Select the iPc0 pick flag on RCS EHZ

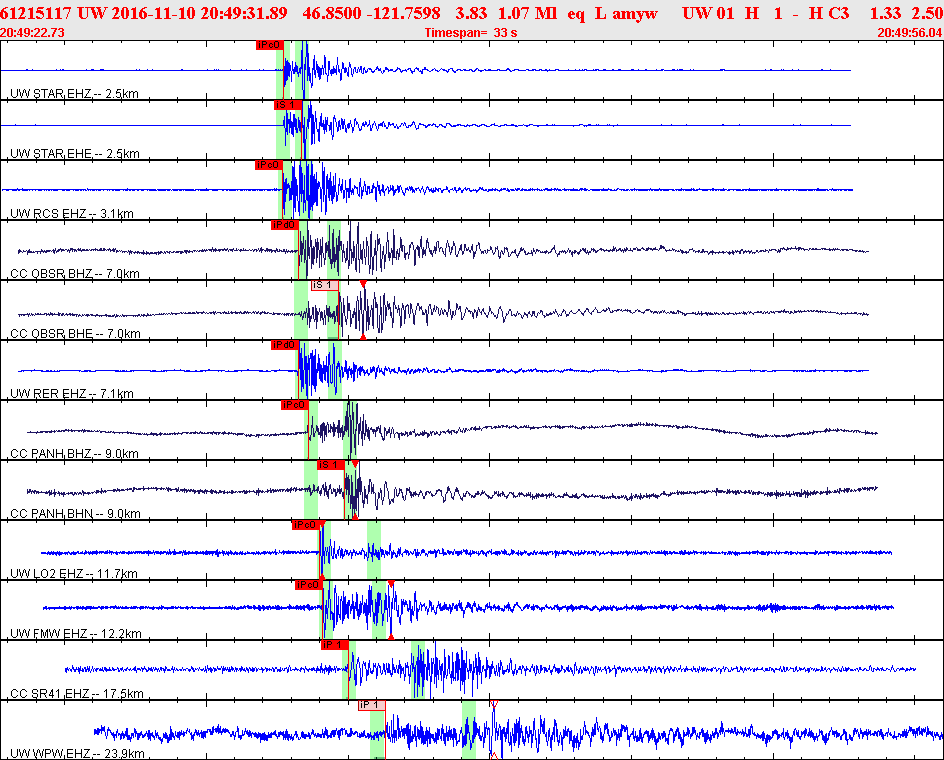click(269, 165)
